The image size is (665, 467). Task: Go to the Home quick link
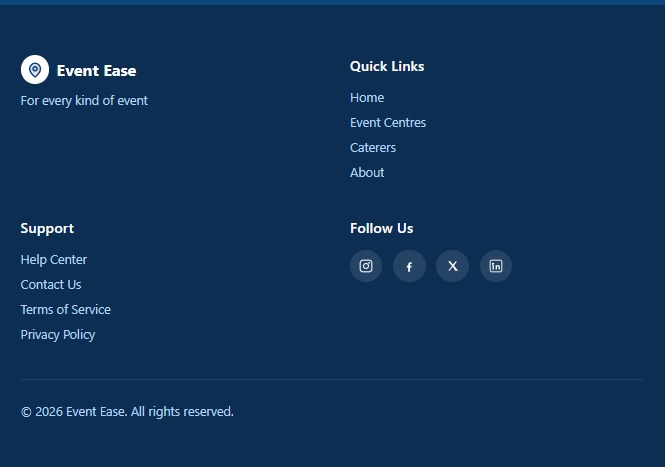[x=367, y=98]
